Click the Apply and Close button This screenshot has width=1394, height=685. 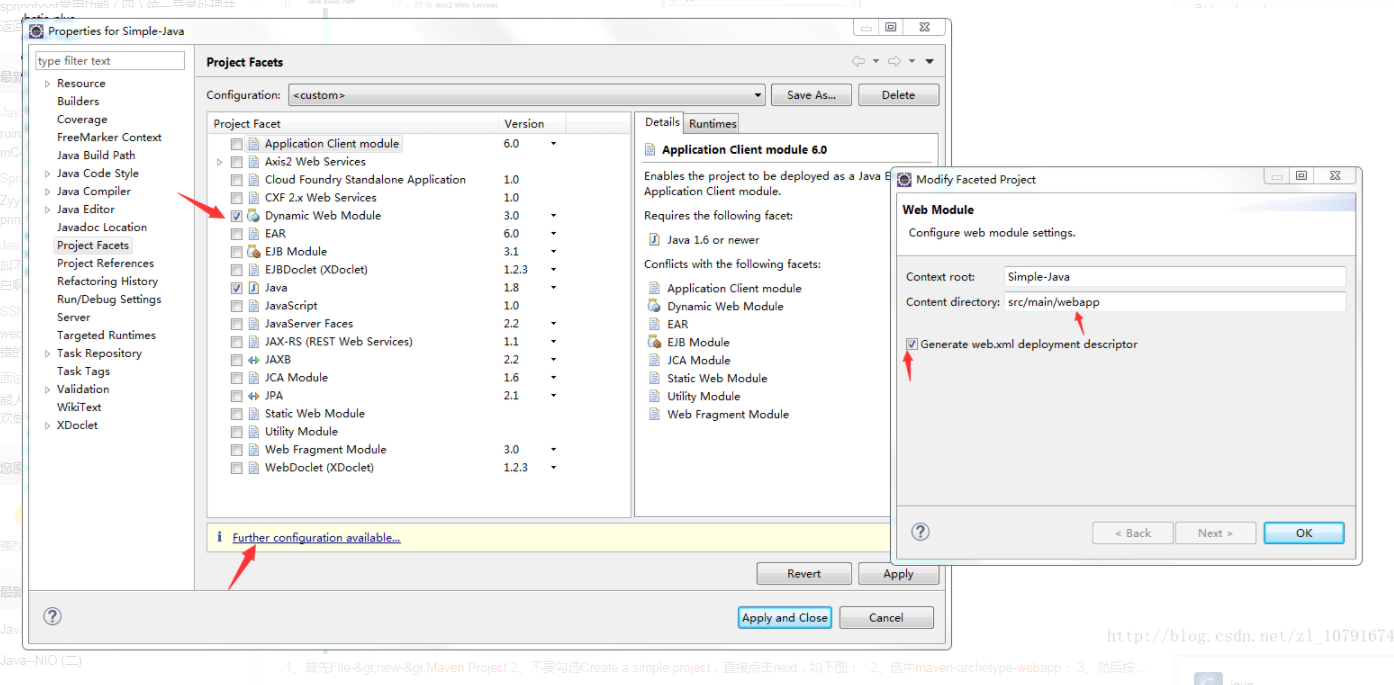point(784,617)
